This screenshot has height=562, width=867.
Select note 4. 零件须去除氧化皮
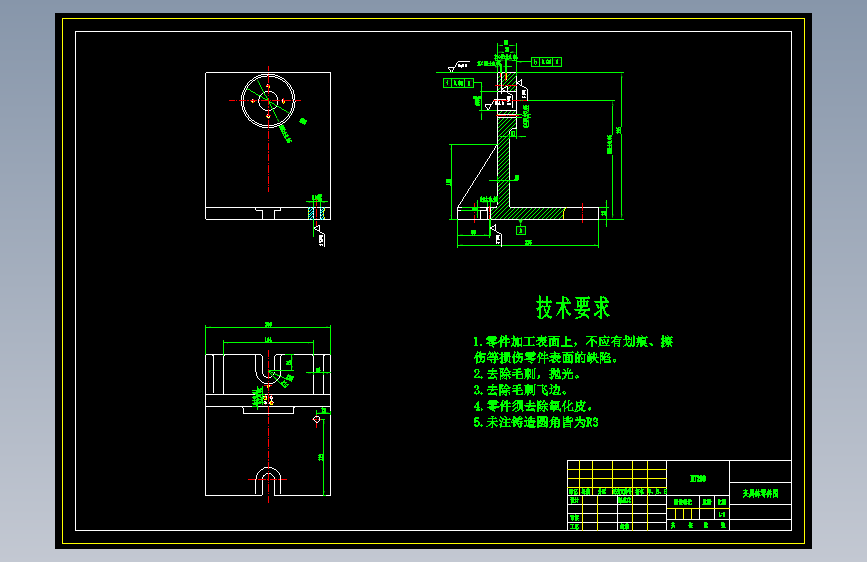[532, 406]
